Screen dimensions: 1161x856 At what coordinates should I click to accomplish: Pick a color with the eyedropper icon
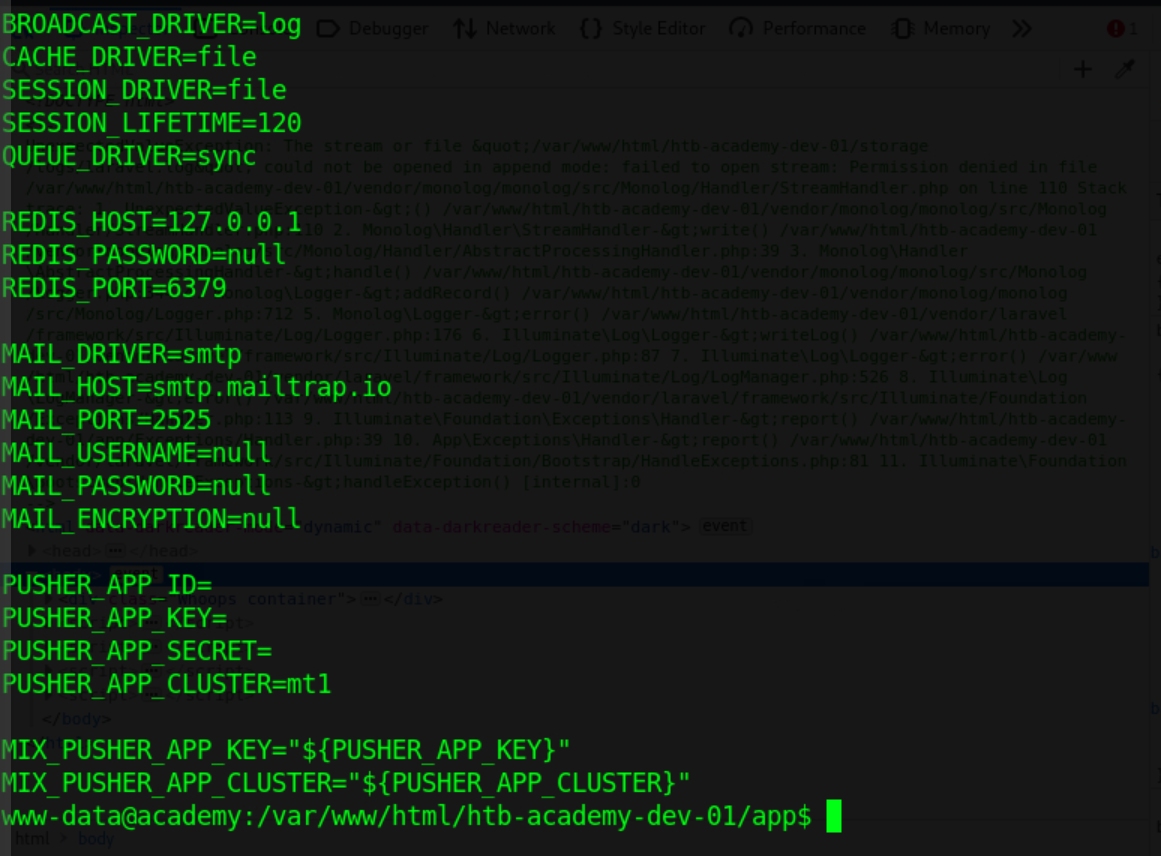pyautogui.click(x=1125, y=70)
